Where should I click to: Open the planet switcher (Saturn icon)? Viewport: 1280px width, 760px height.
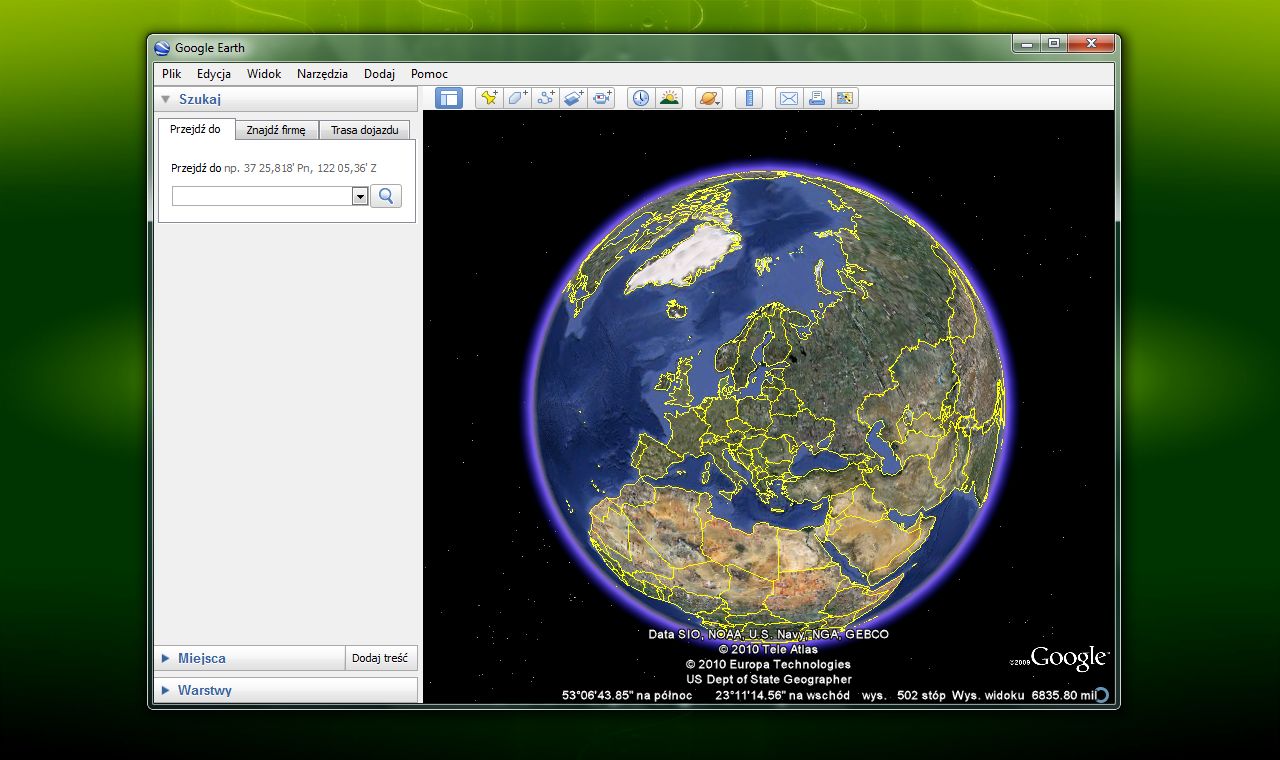709,98
